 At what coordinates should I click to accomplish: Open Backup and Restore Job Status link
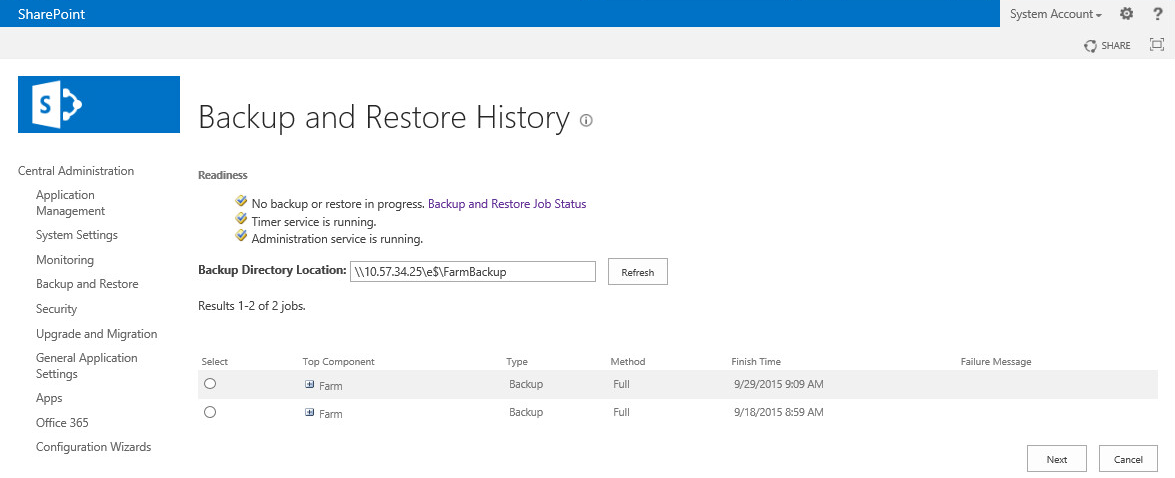pos(507,203)
